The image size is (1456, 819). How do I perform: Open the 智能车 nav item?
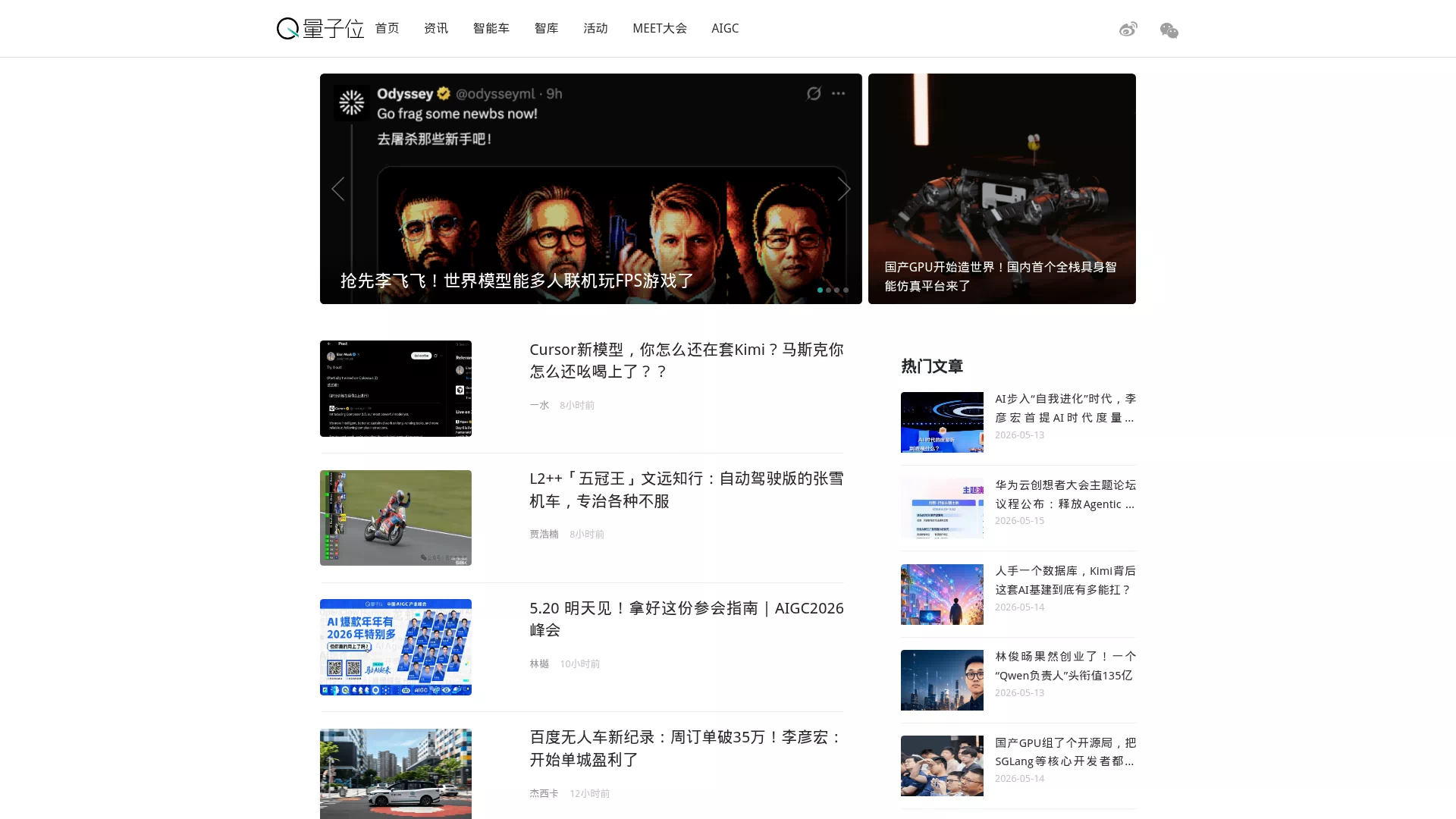(491, 28)
